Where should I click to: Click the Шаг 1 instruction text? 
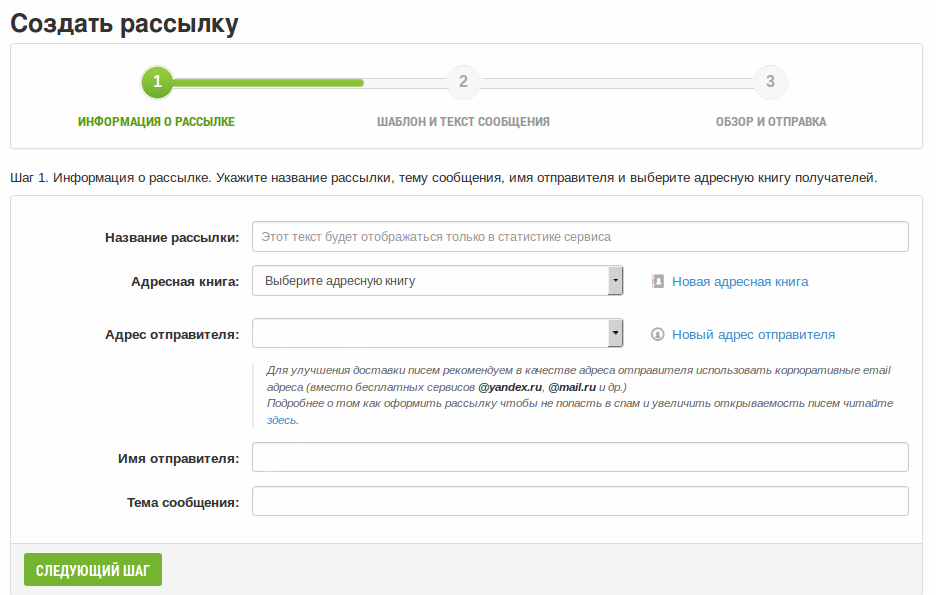(444, 178)
